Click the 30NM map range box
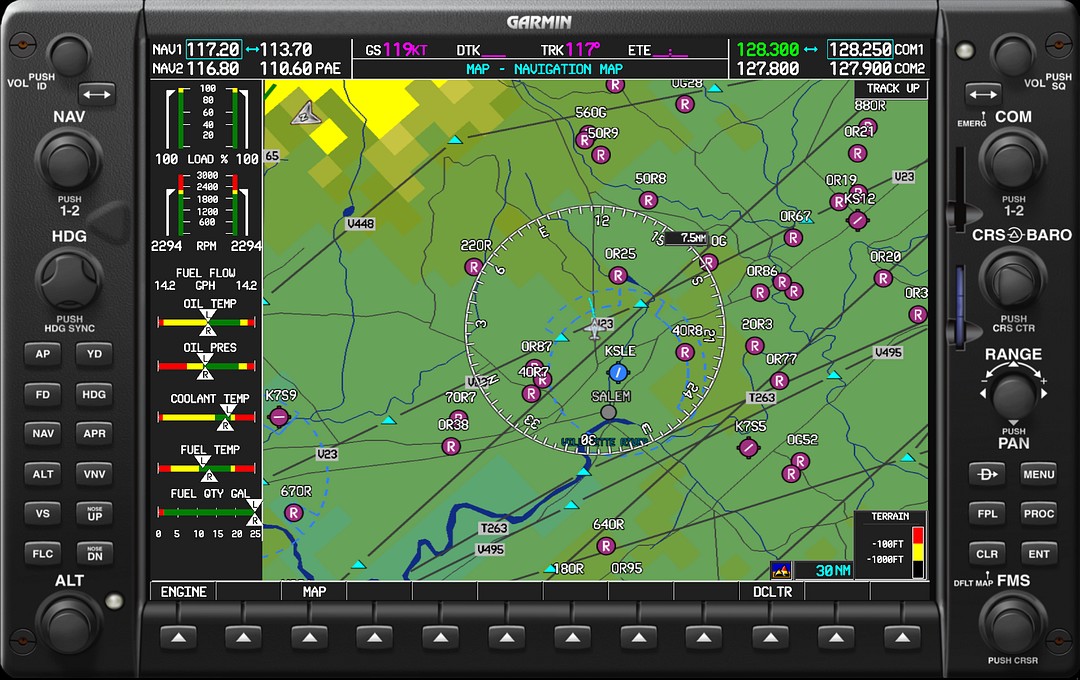Viewport: 1080px width, 680px height. 824,570
